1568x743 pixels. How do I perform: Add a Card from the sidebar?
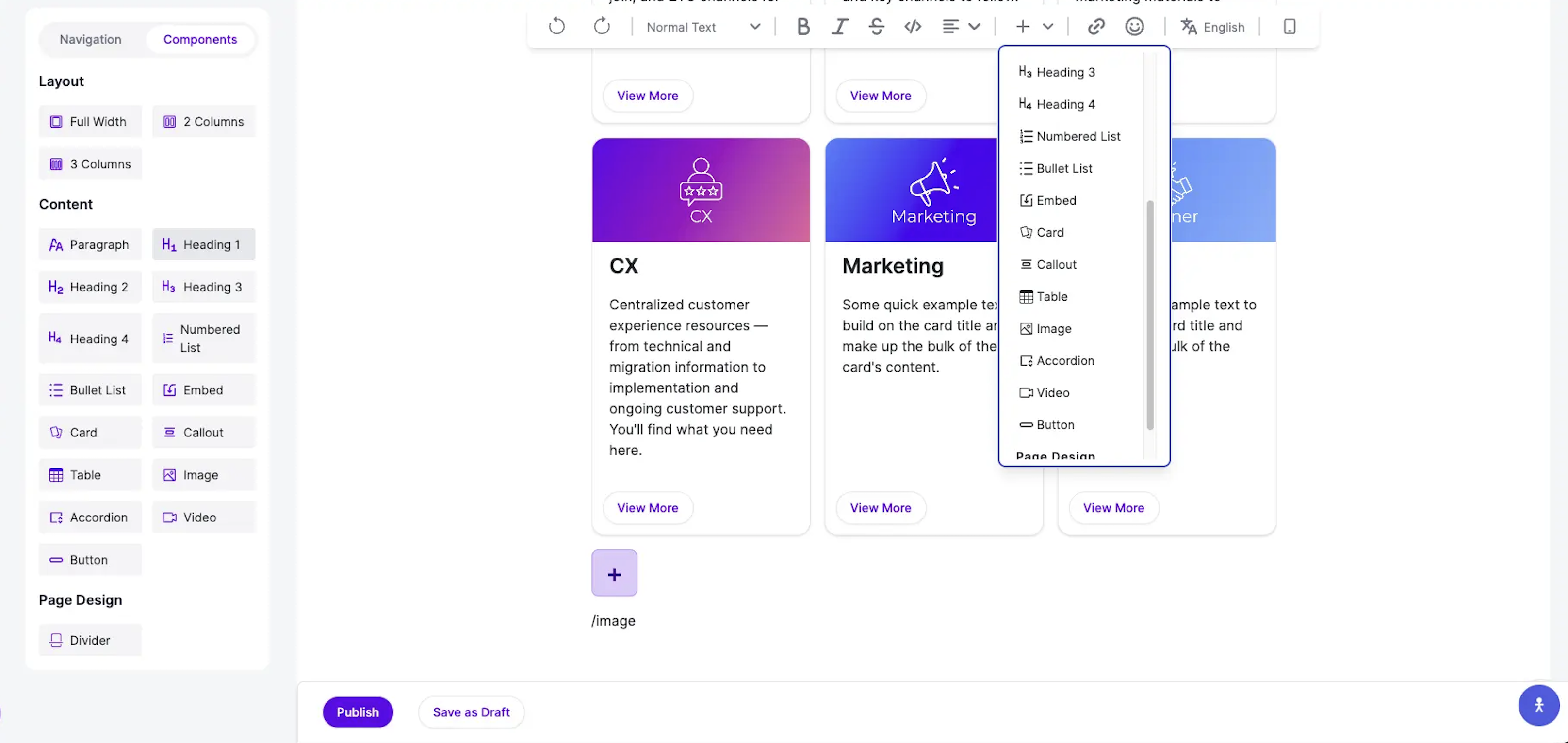[x=90, y=433]
